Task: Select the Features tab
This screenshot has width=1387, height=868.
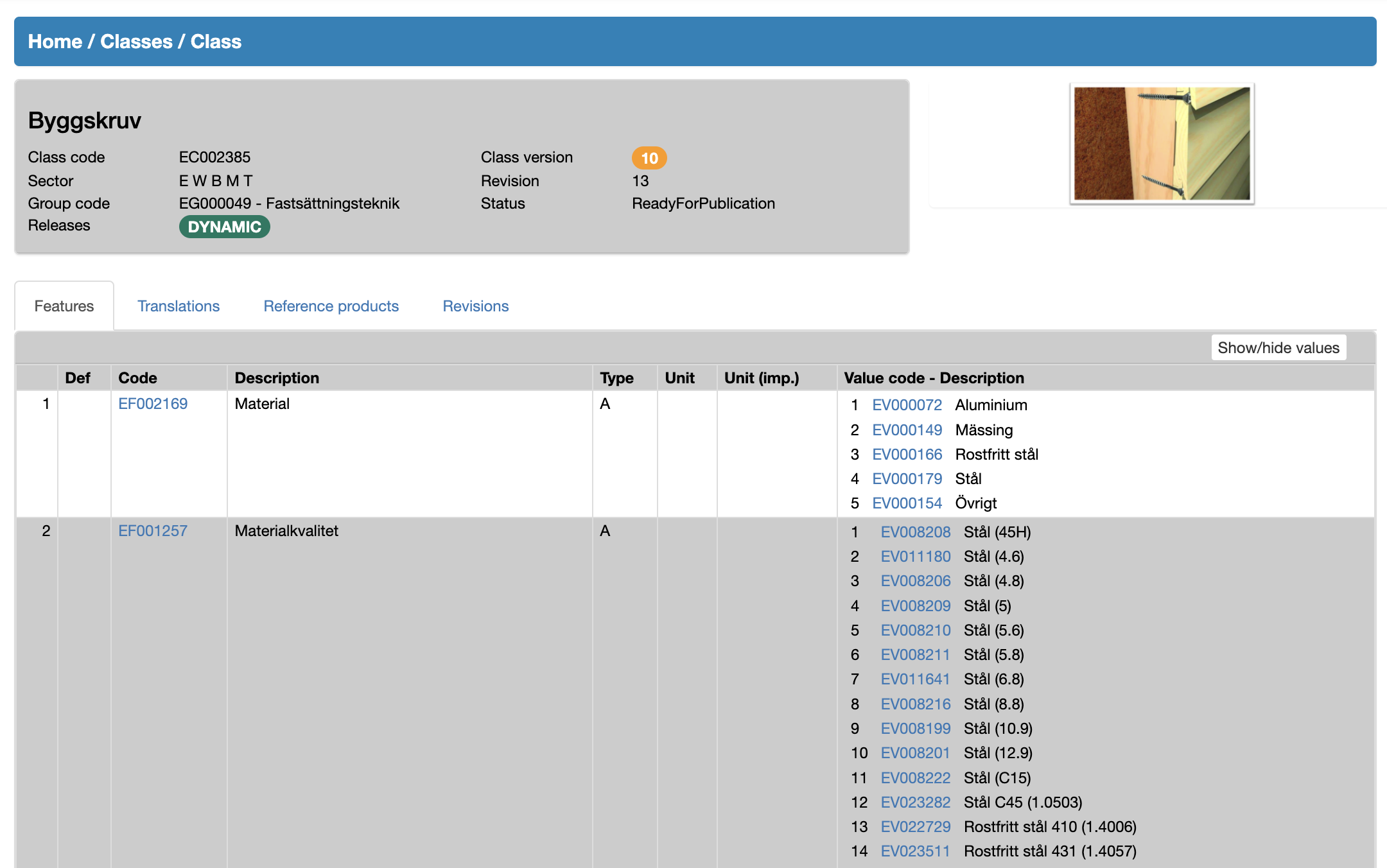Action: click(x=64, y=306)
